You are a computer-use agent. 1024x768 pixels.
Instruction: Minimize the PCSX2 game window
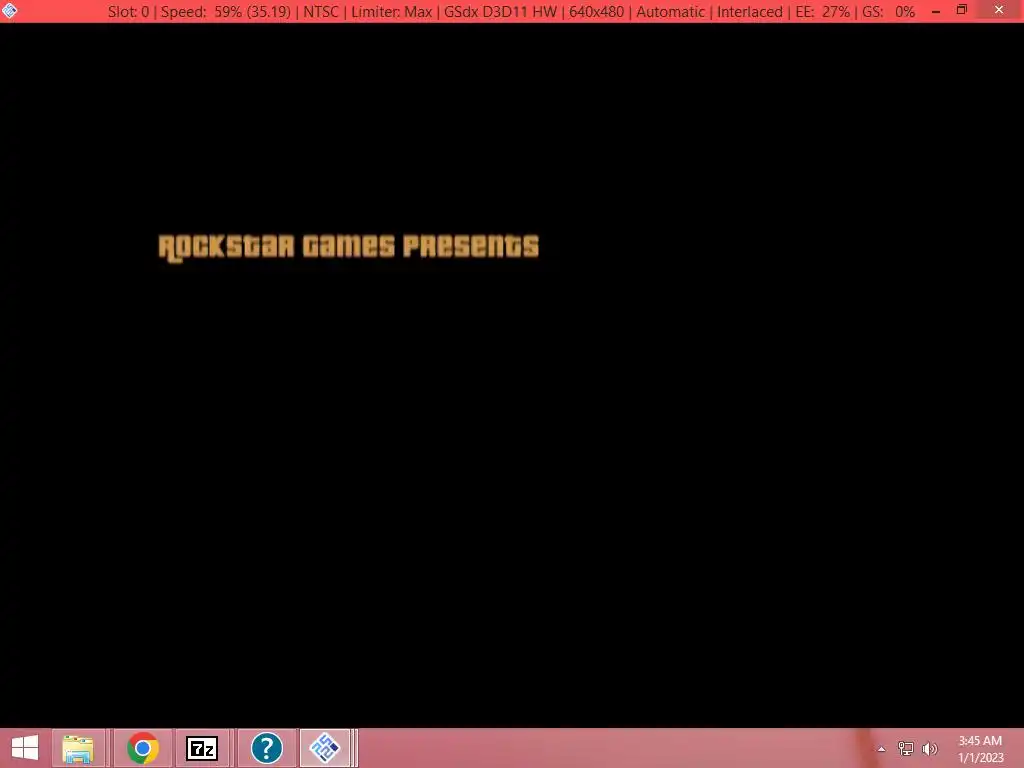tap(936, 11)
